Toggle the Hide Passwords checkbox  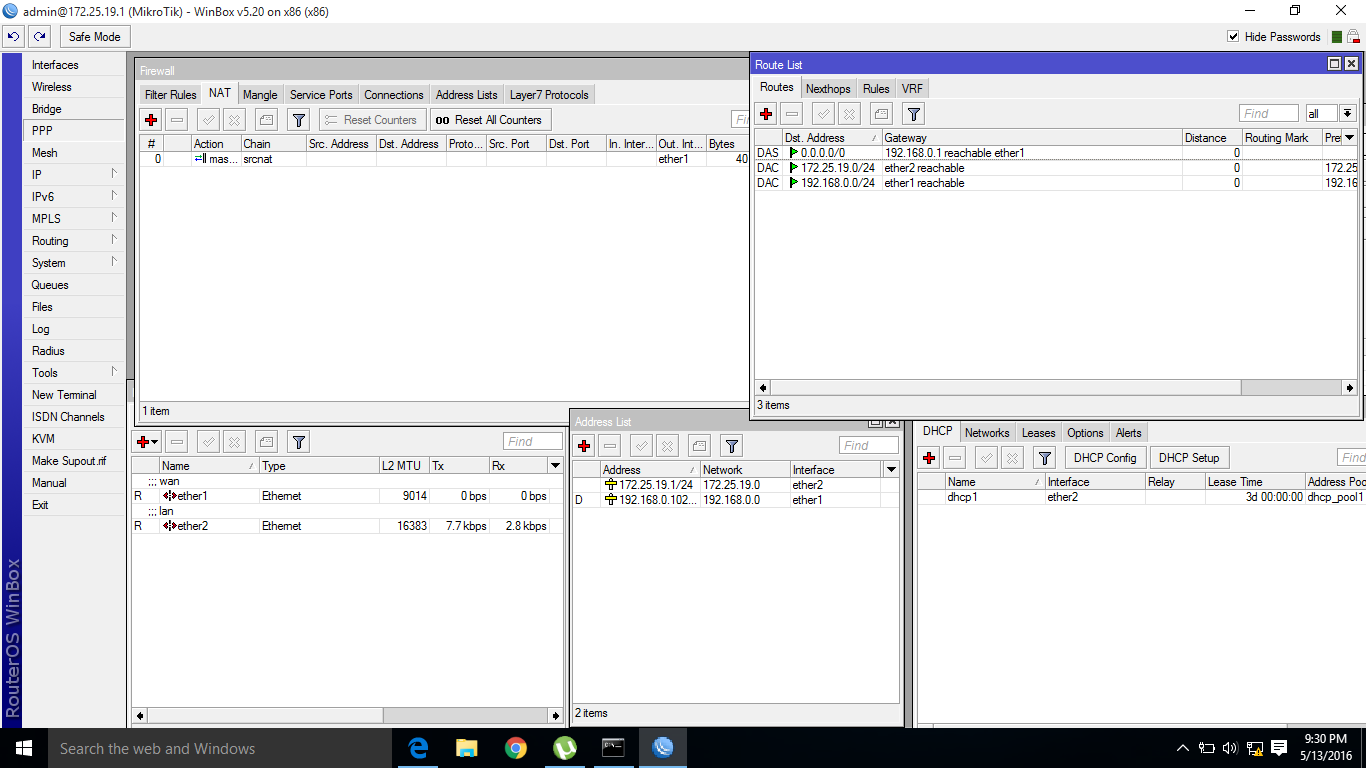1233,37
